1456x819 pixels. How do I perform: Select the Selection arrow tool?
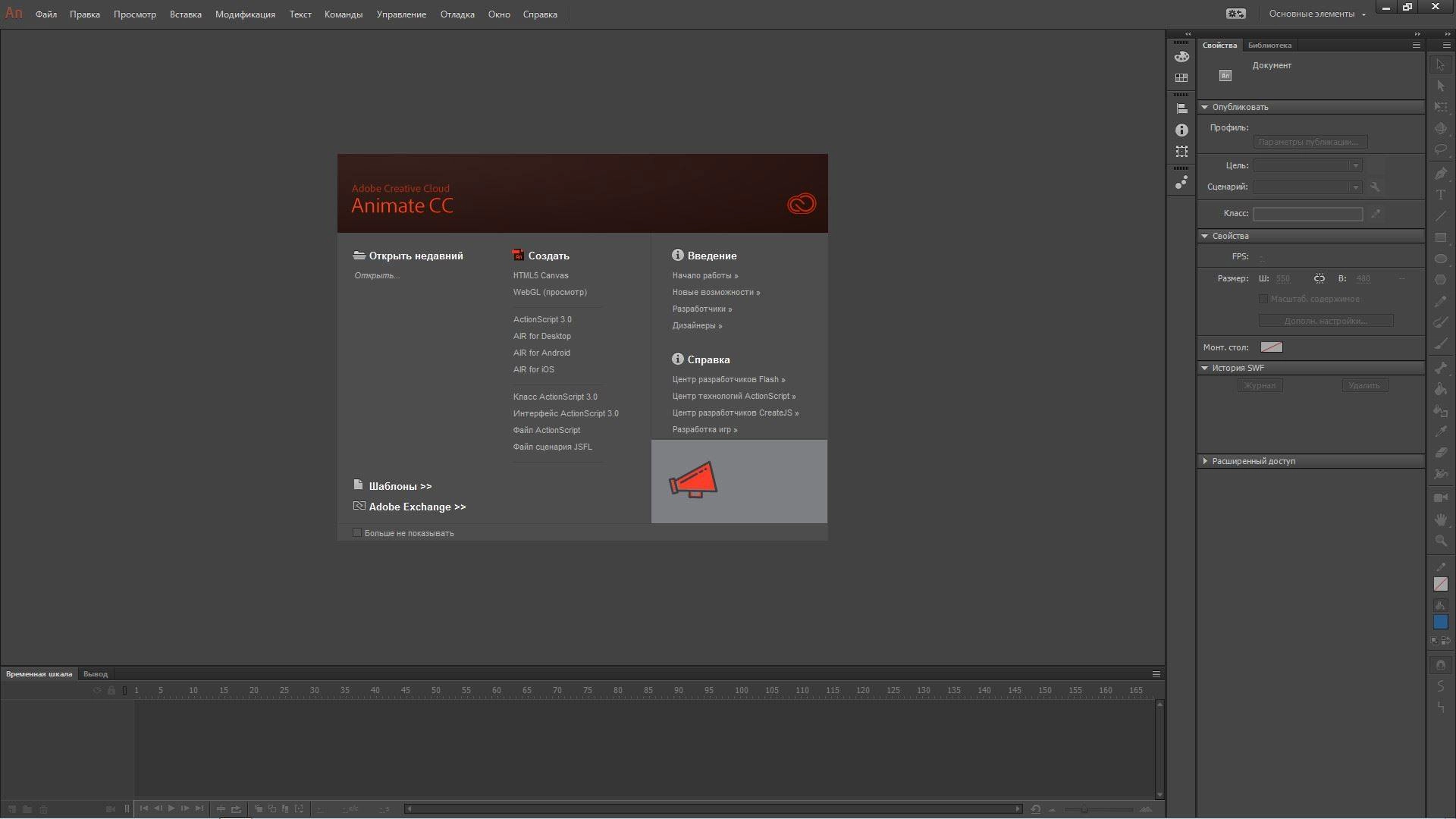pos(1441,65)
